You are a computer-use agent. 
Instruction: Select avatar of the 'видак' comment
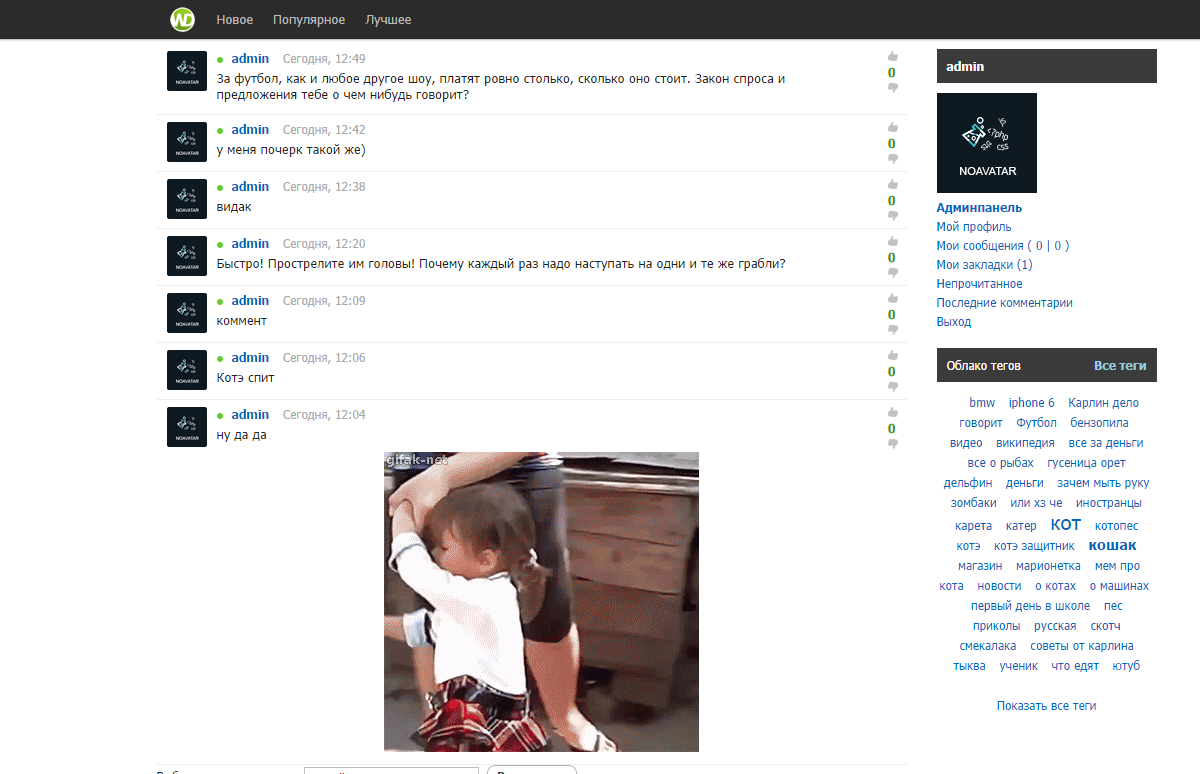click(187, 199)
